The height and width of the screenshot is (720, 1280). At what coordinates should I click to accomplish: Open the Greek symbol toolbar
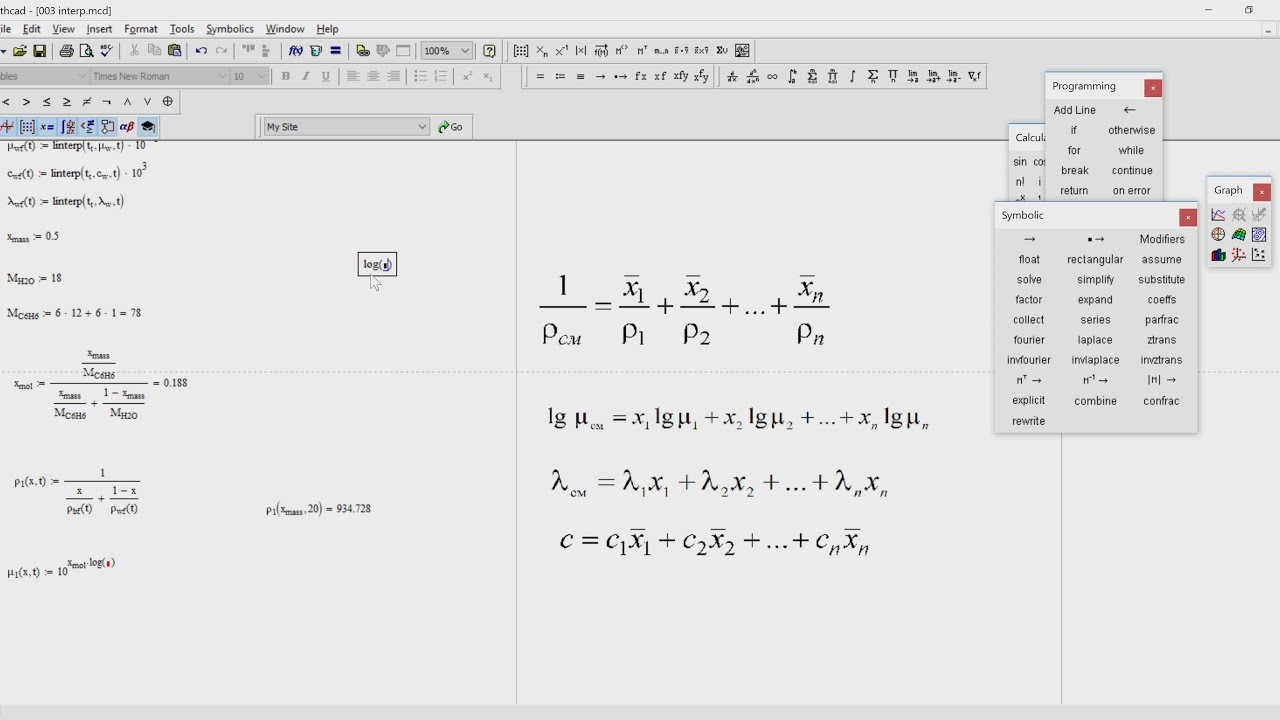tap(127, 127)
